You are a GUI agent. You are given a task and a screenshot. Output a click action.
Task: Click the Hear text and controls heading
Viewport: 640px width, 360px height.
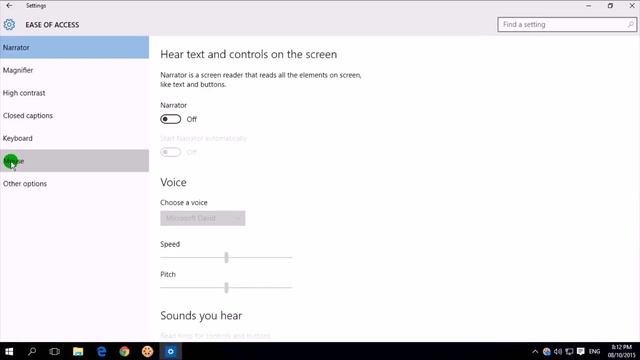pyautogui.click(x=249, y=54)
